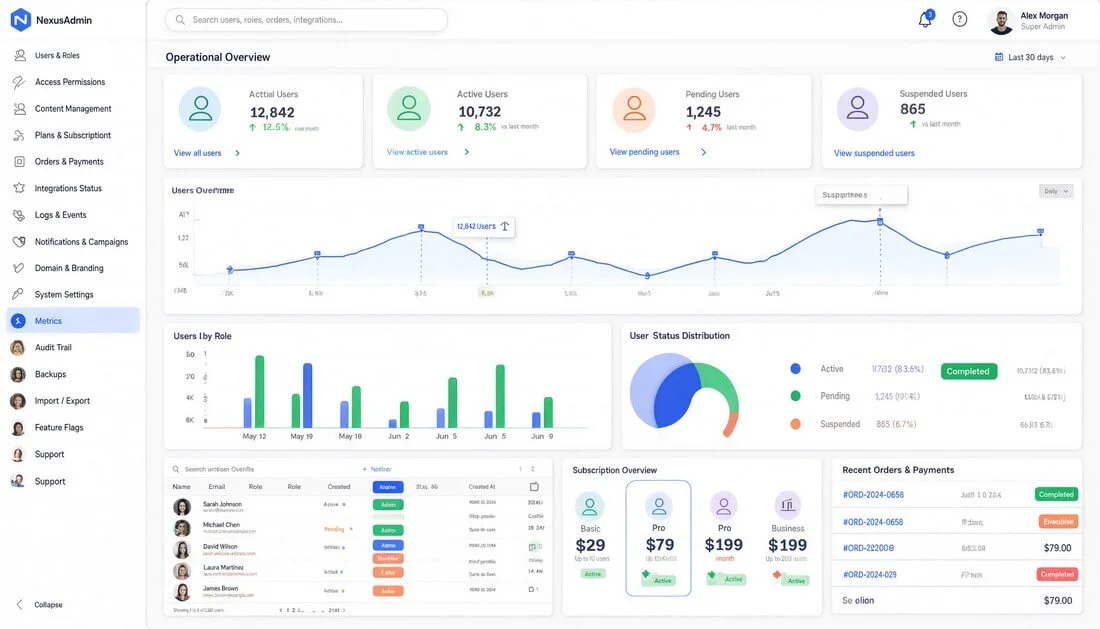
Task: Click View pending users link
Action: coord(644,152)
